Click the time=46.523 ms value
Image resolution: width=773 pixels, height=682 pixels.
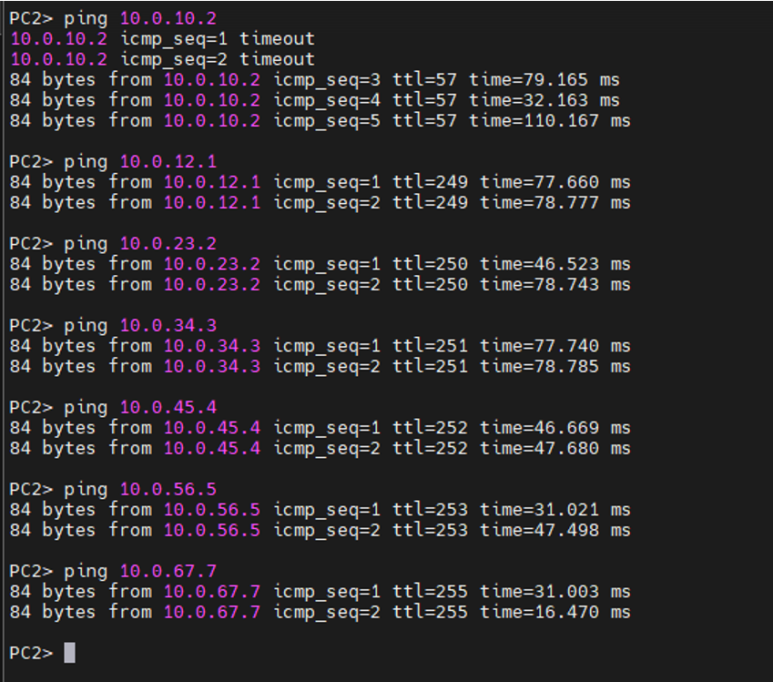[555, 264]
